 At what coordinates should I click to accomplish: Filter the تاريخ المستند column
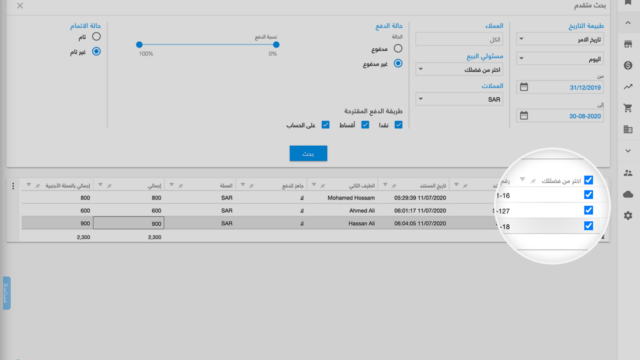click(x=385, y=185)
